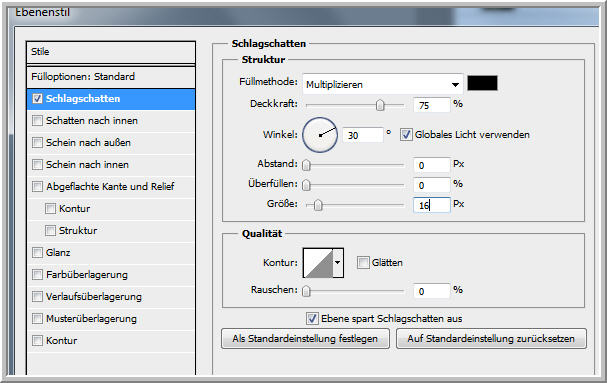Click Auf Standardeinstellung zurücksetzen button

click(x=491, y=339)
